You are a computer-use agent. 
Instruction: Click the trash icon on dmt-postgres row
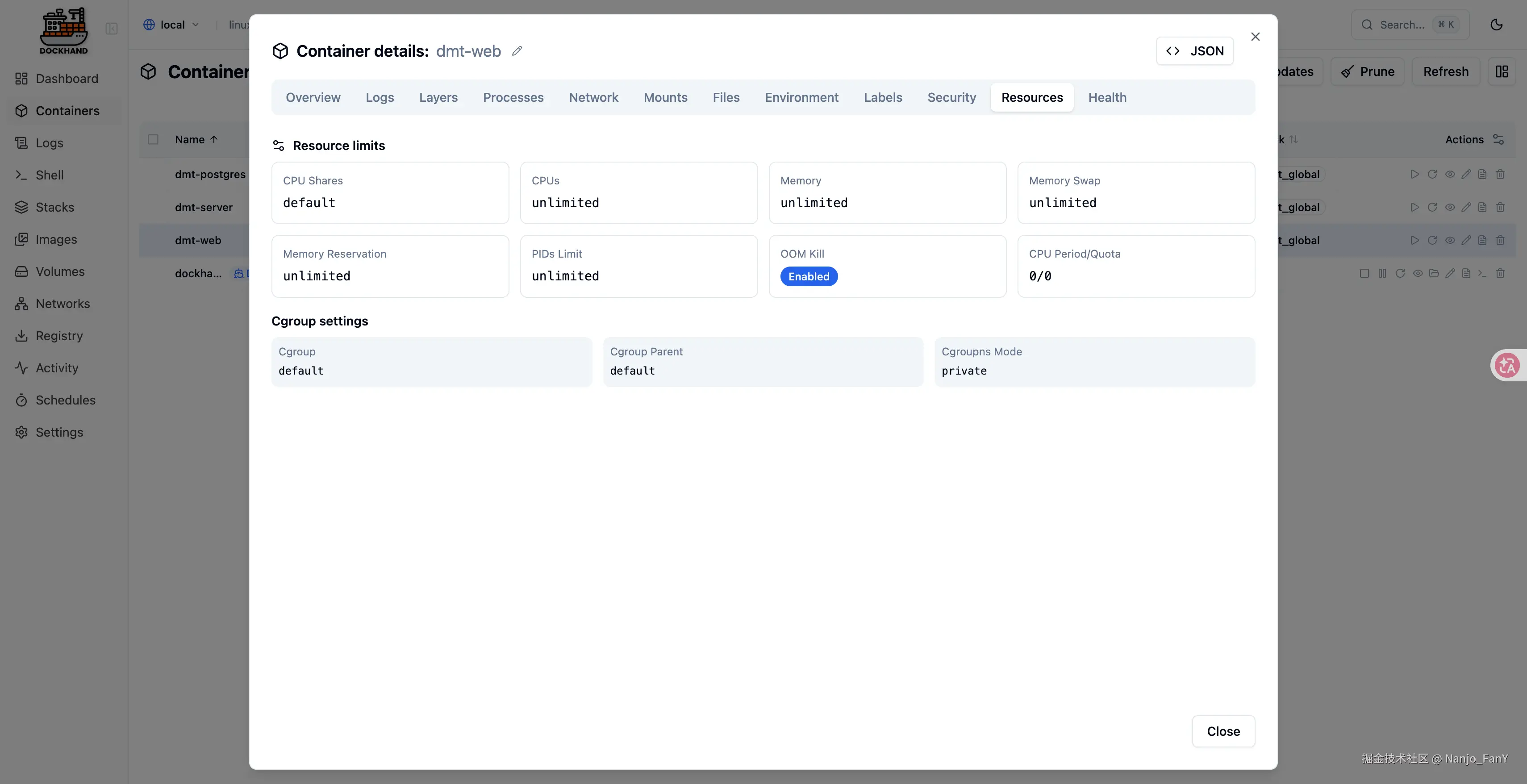pyautogui.click(x=1500, y=174)
